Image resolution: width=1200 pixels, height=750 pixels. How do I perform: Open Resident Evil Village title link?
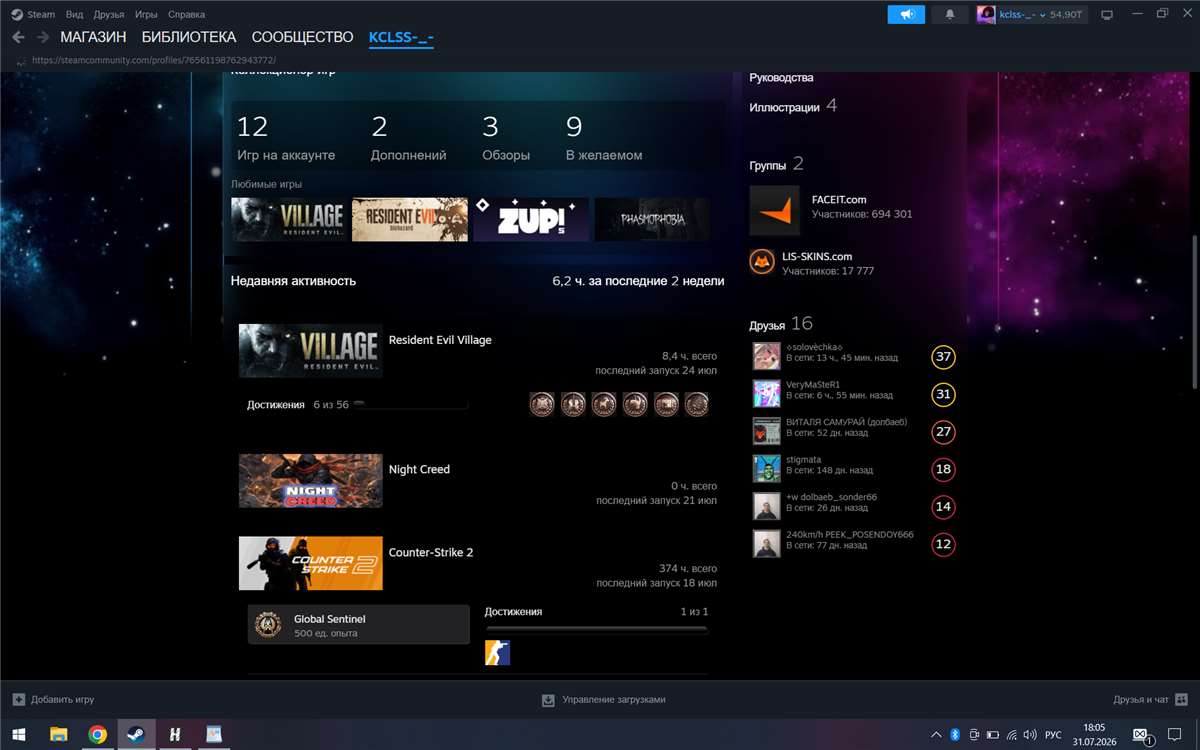click(440, 340)
